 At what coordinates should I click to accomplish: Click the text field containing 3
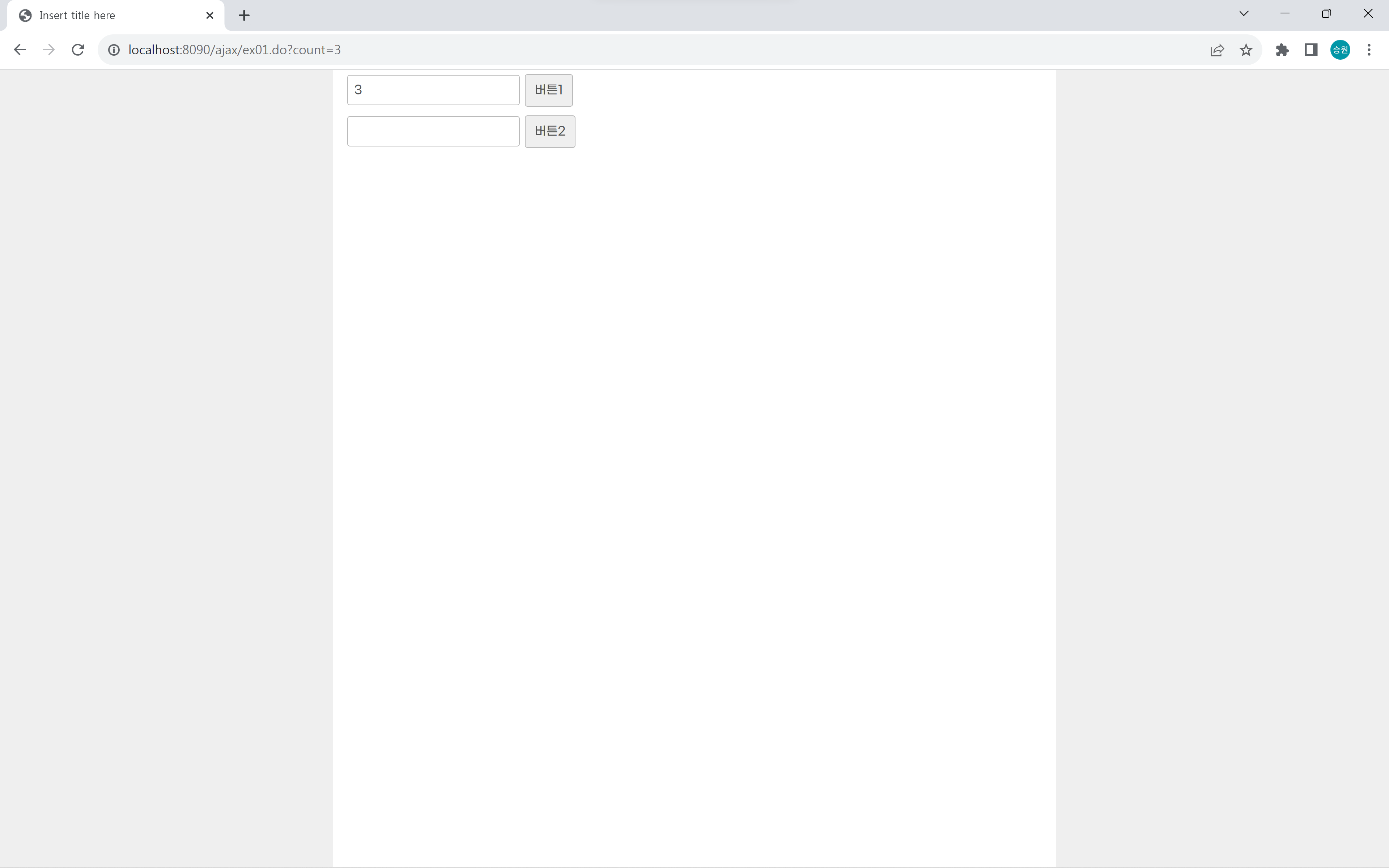[x=433, y=90]
